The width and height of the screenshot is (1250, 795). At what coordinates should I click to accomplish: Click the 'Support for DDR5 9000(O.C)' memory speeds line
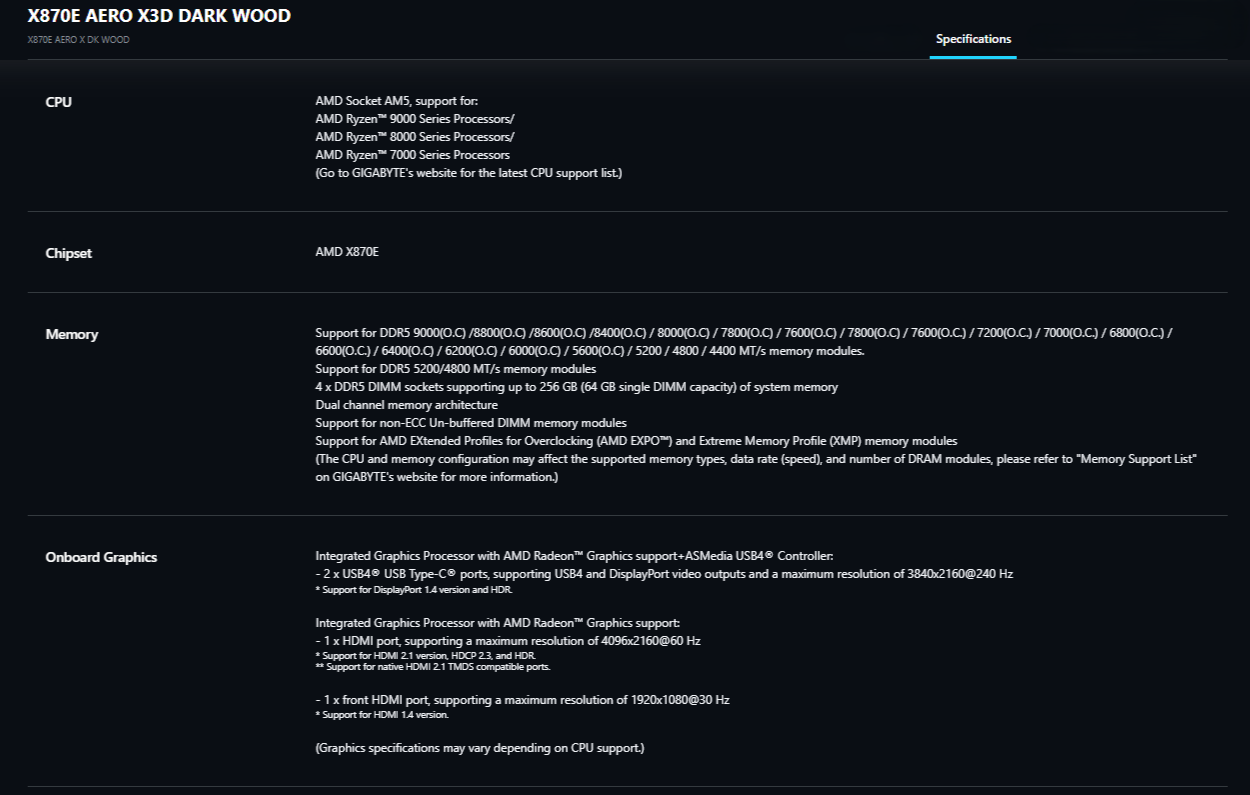point(744,342)
